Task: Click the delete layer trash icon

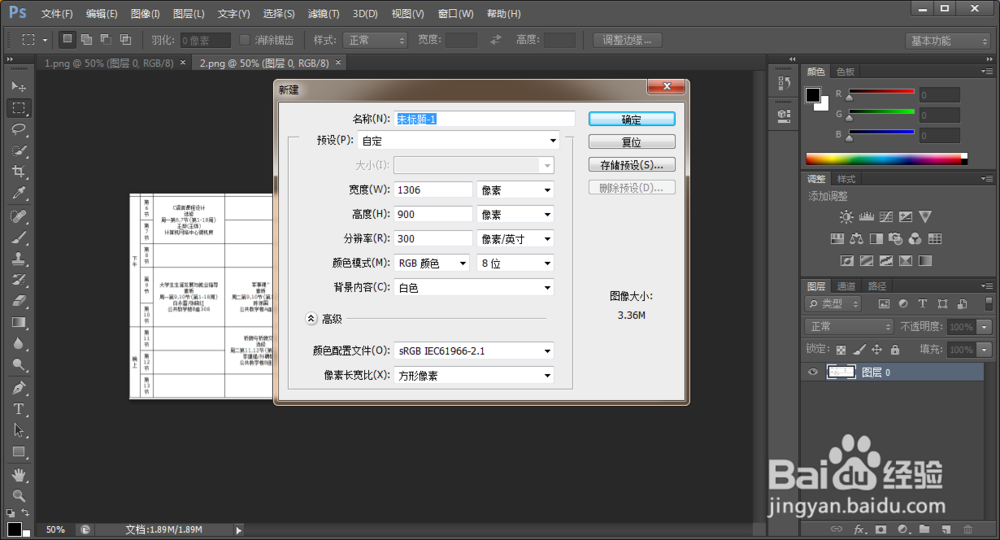Action: 967,529
